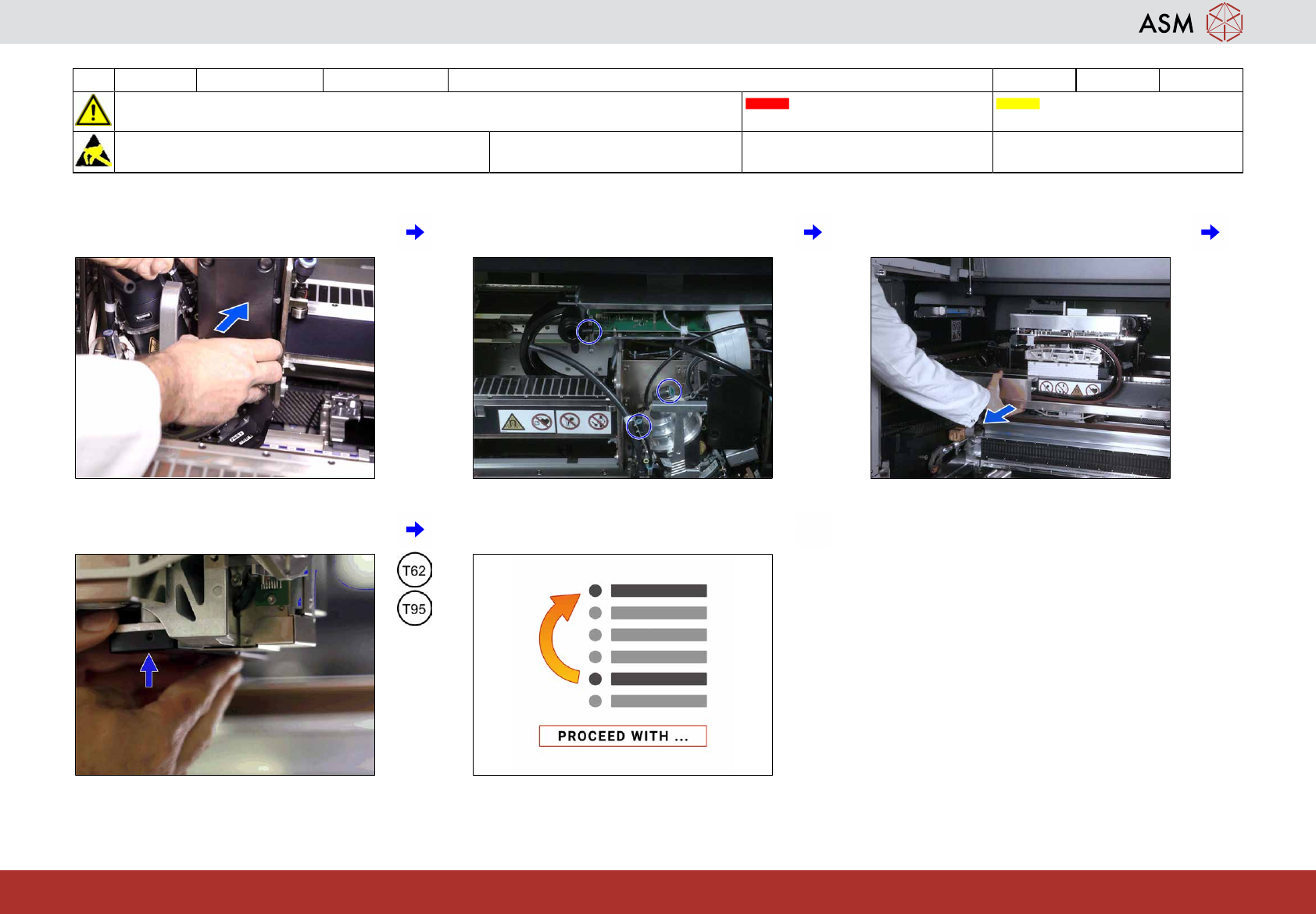Click blue arrow above second step image
1316x914 pixels.
[x=813, y=232]
